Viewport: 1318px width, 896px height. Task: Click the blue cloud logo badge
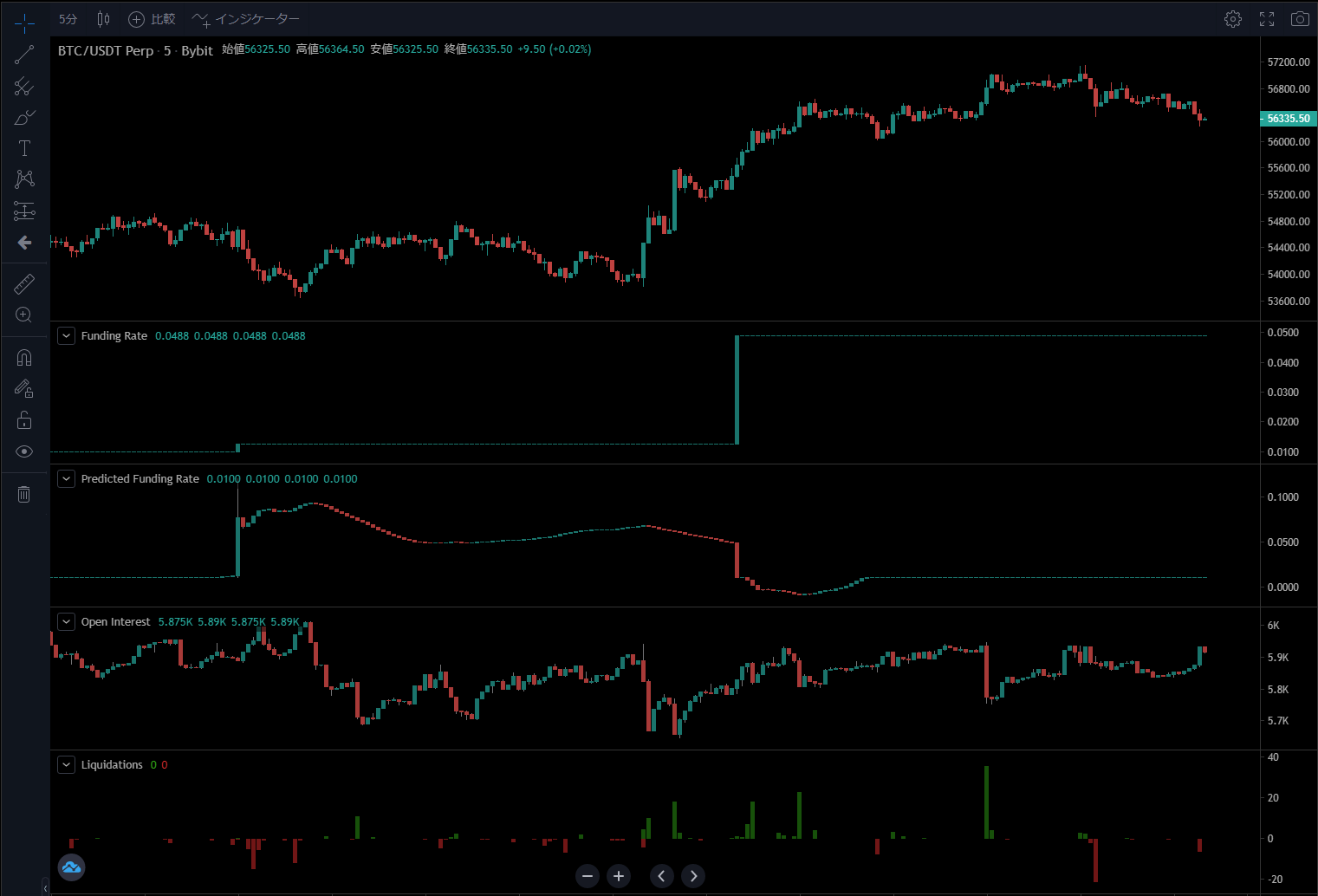coord(71,867)
